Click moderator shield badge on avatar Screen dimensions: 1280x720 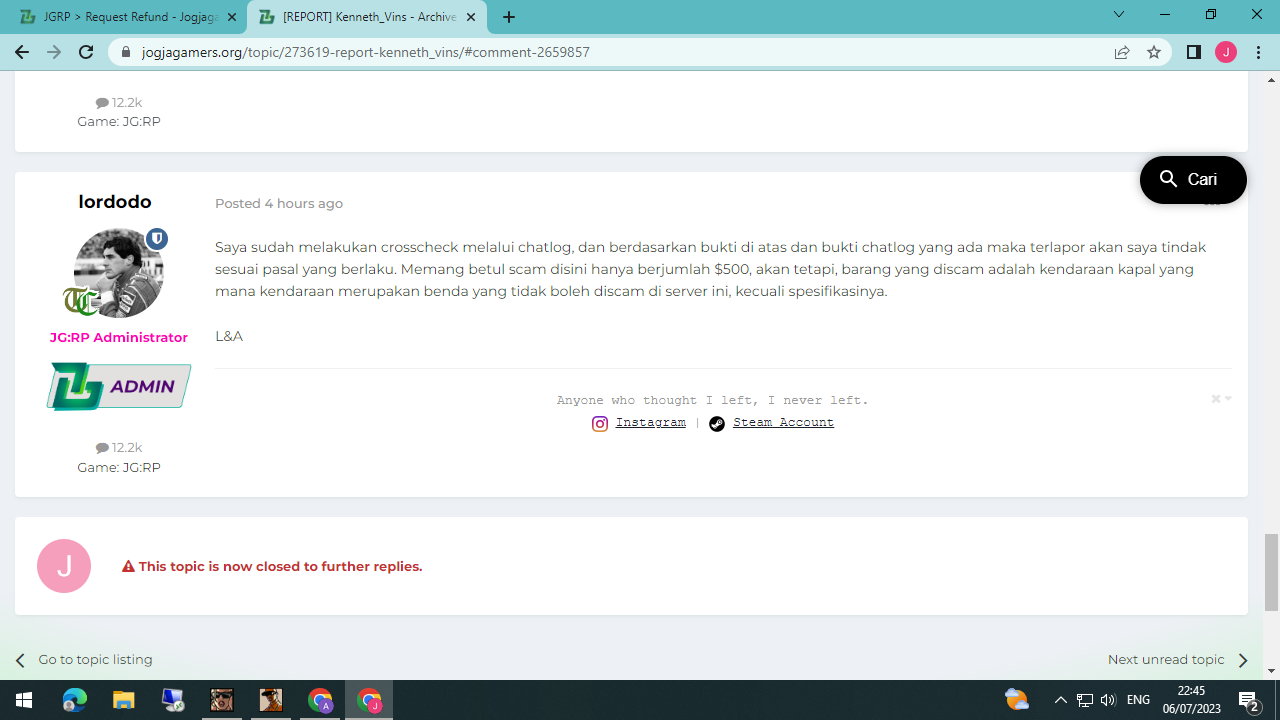tap(157, 239)
